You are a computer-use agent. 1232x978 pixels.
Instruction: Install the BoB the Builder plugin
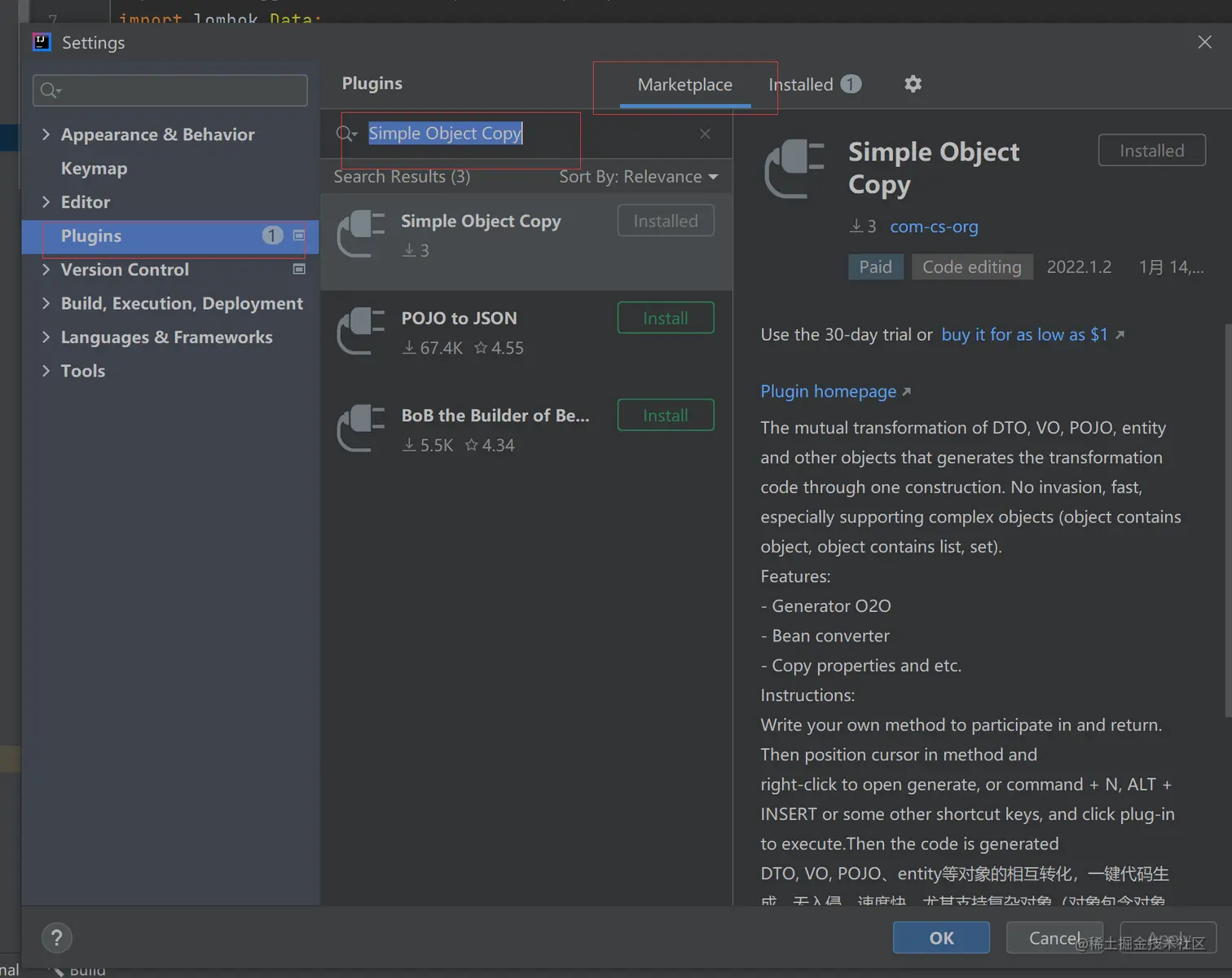[666, 415]
